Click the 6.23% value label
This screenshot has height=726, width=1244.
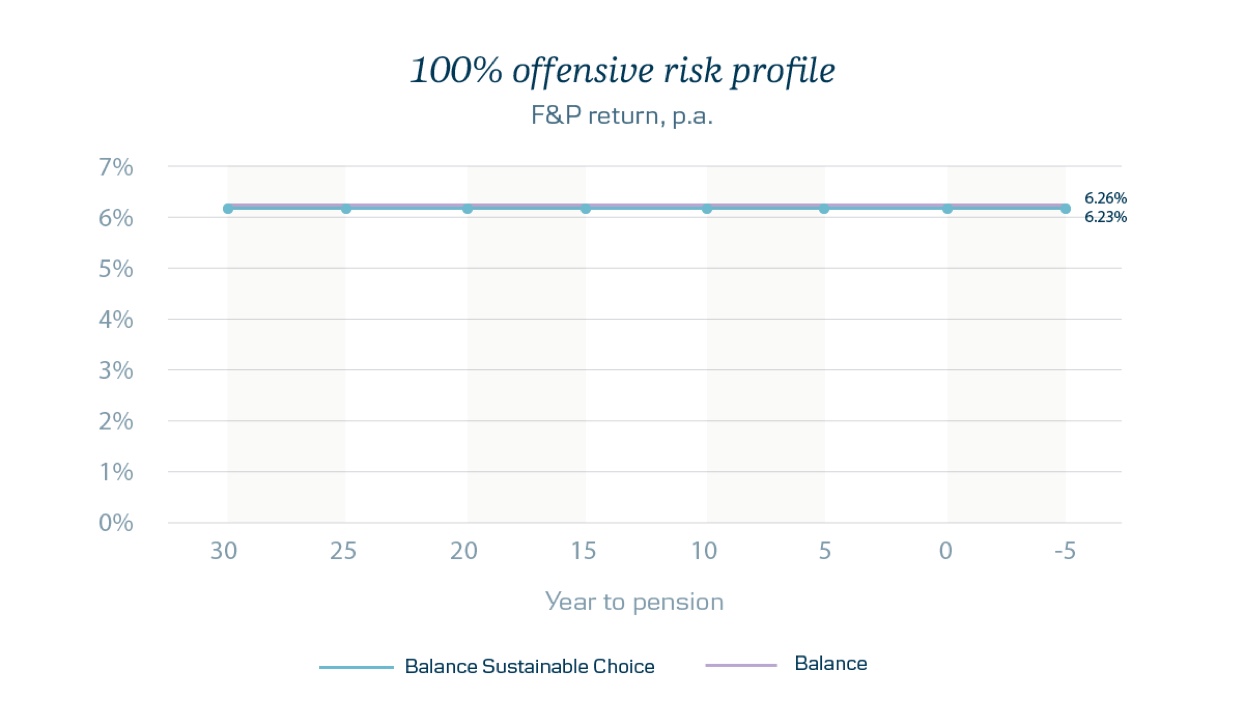1105,217
